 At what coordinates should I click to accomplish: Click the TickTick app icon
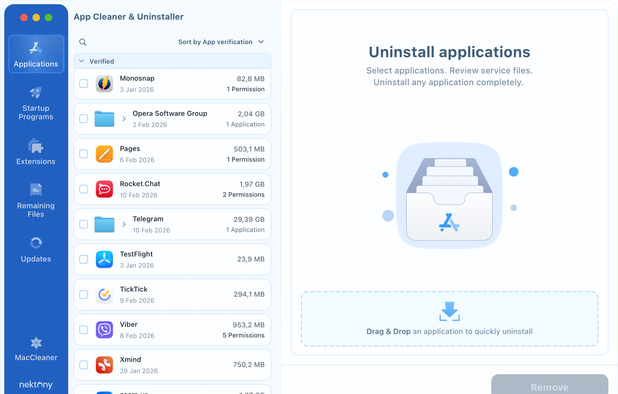pos(104,294)
